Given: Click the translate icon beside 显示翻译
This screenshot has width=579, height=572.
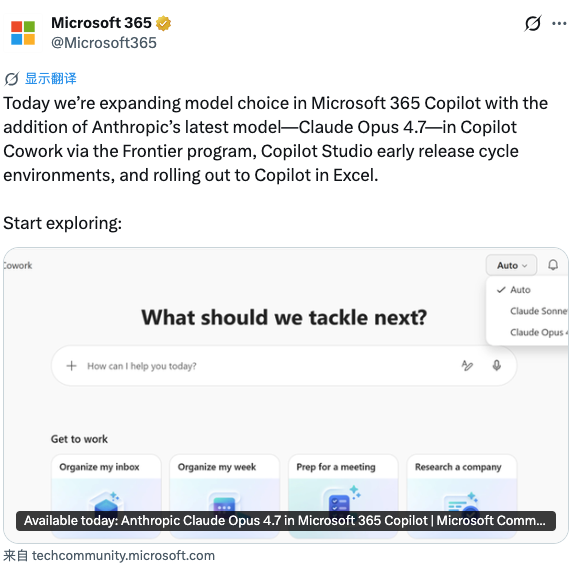Looking at the screenshot, I should [11, 79].
